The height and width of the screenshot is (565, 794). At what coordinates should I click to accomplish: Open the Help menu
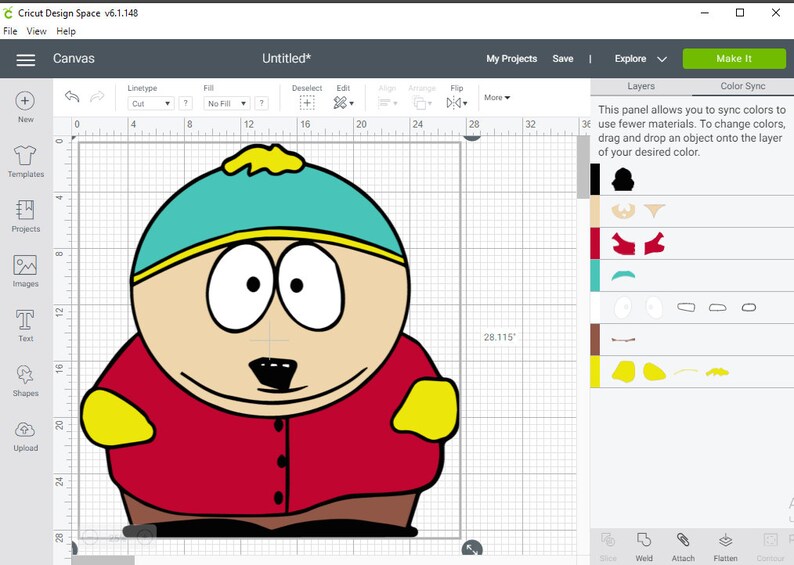[x=66, y=31]
